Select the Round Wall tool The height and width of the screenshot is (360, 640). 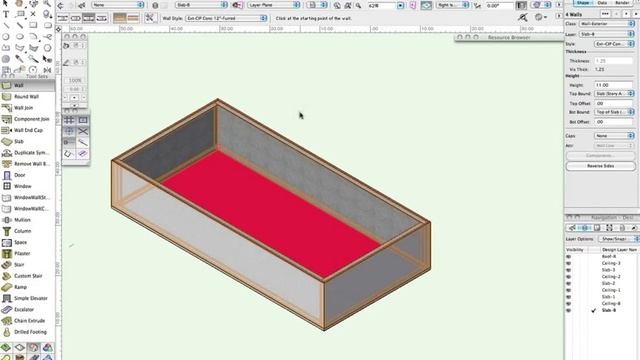point(27,97)
